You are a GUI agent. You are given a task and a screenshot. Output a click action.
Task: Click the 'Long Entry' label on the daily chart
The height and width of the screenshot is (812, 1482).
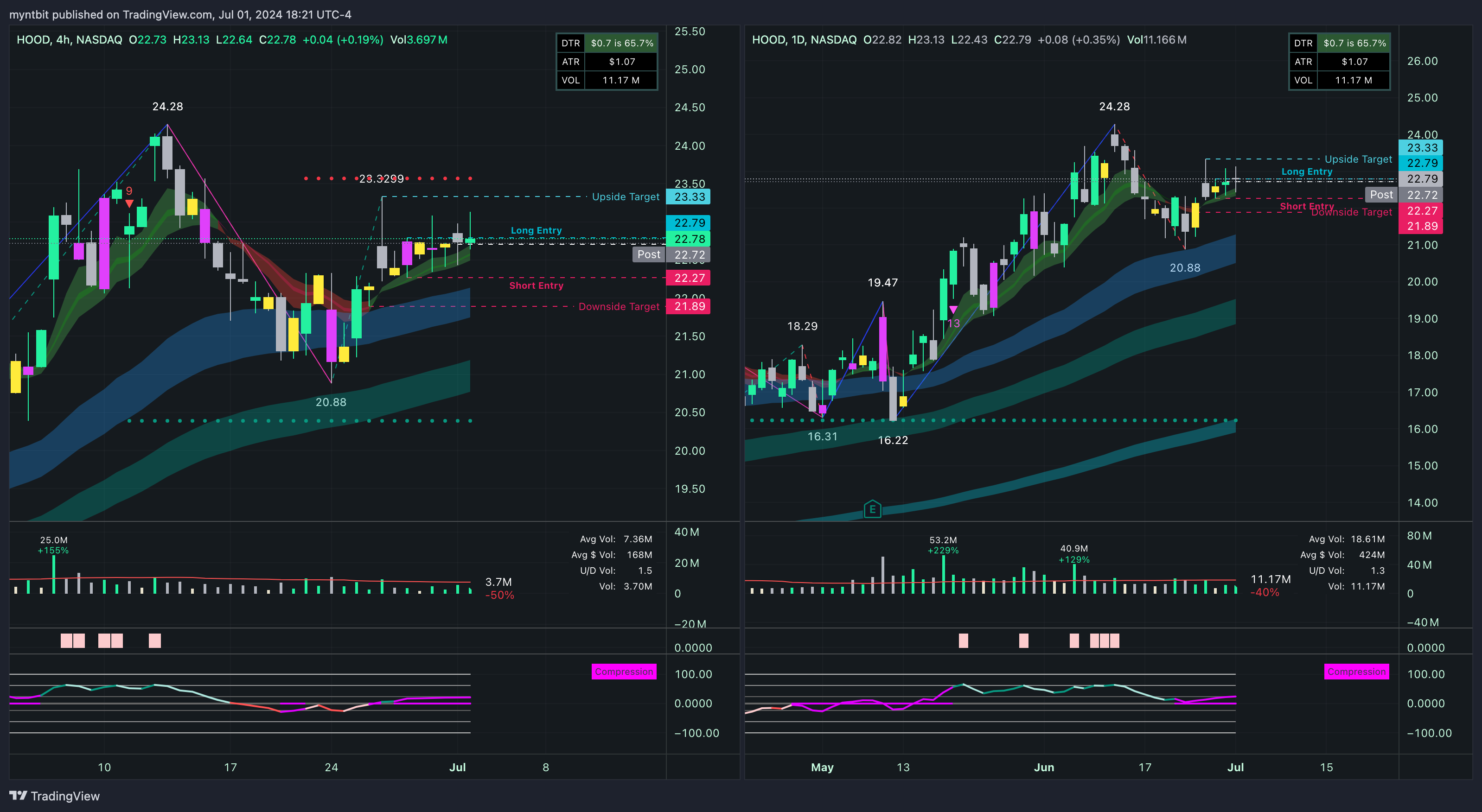tap(1307, 171)
